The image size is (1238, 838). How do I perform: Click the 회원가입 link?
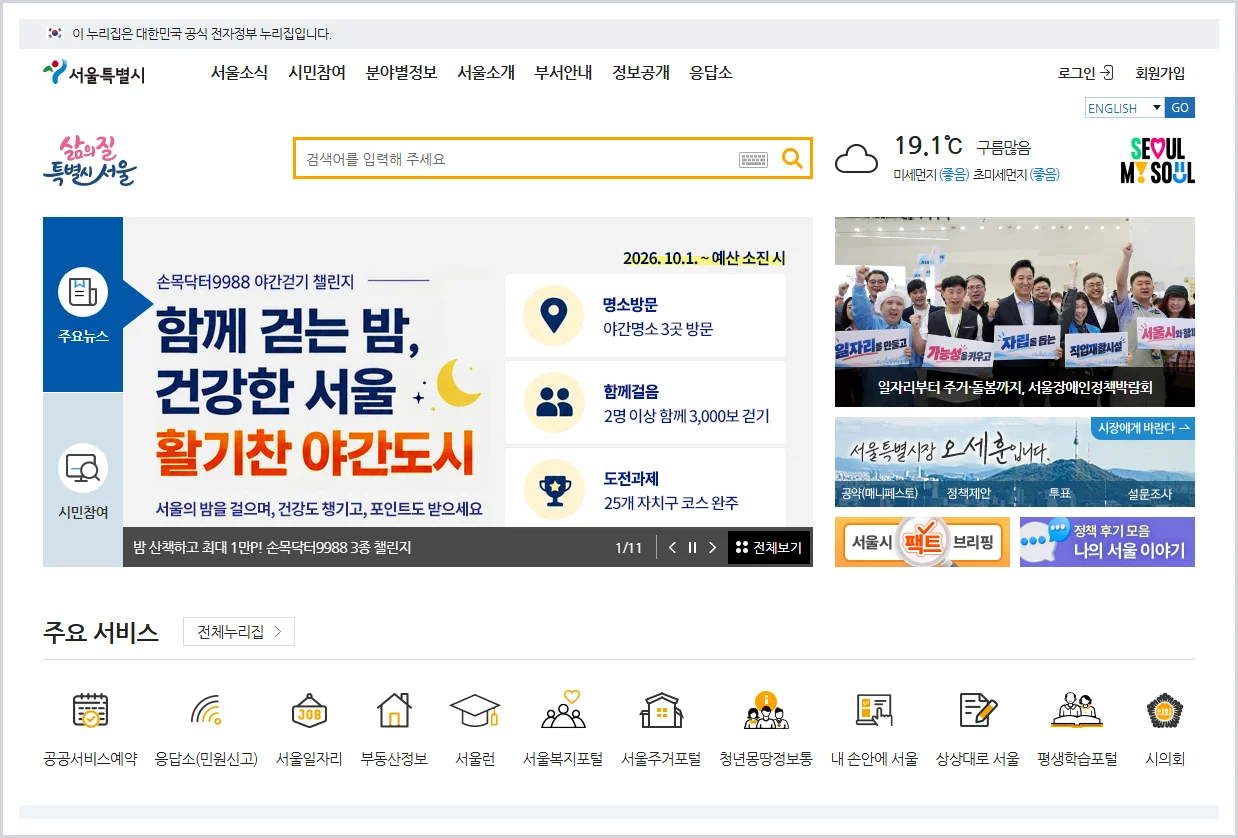tap(1160, 73)
